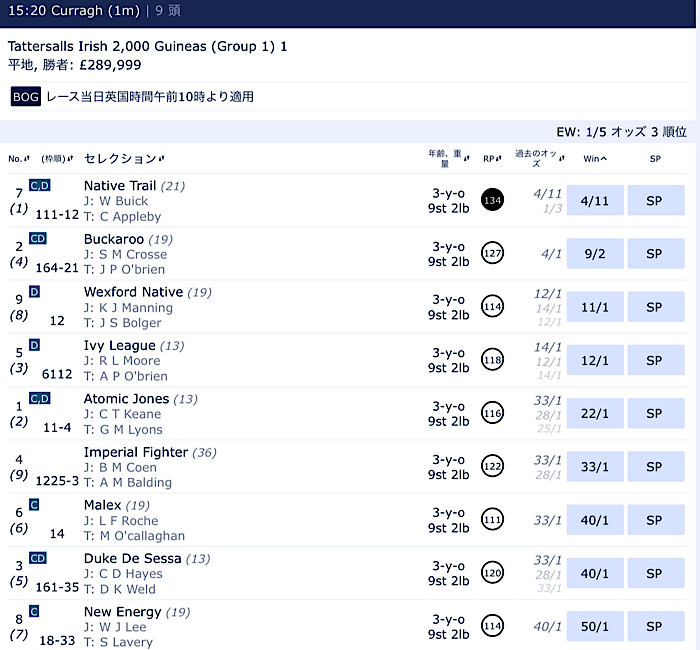
Task: Sort by セレクション column header
Action: tap(124, 158)
